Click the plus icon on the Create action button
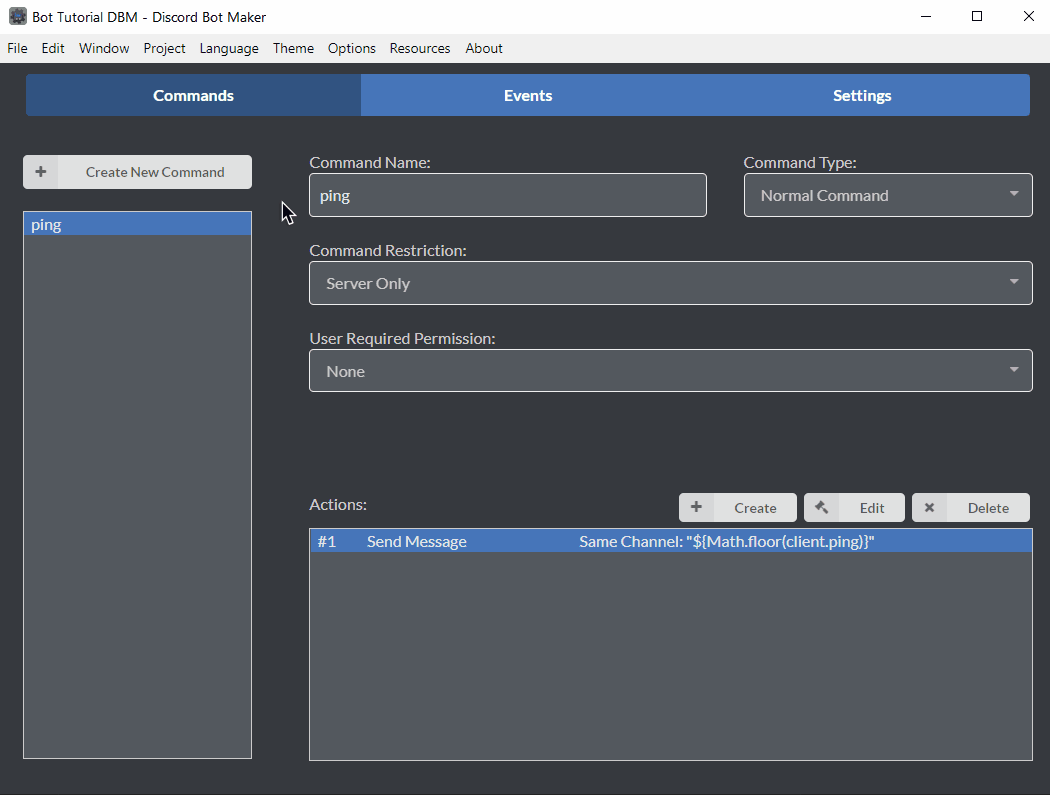1050x795 pixels. pos(696,507)
